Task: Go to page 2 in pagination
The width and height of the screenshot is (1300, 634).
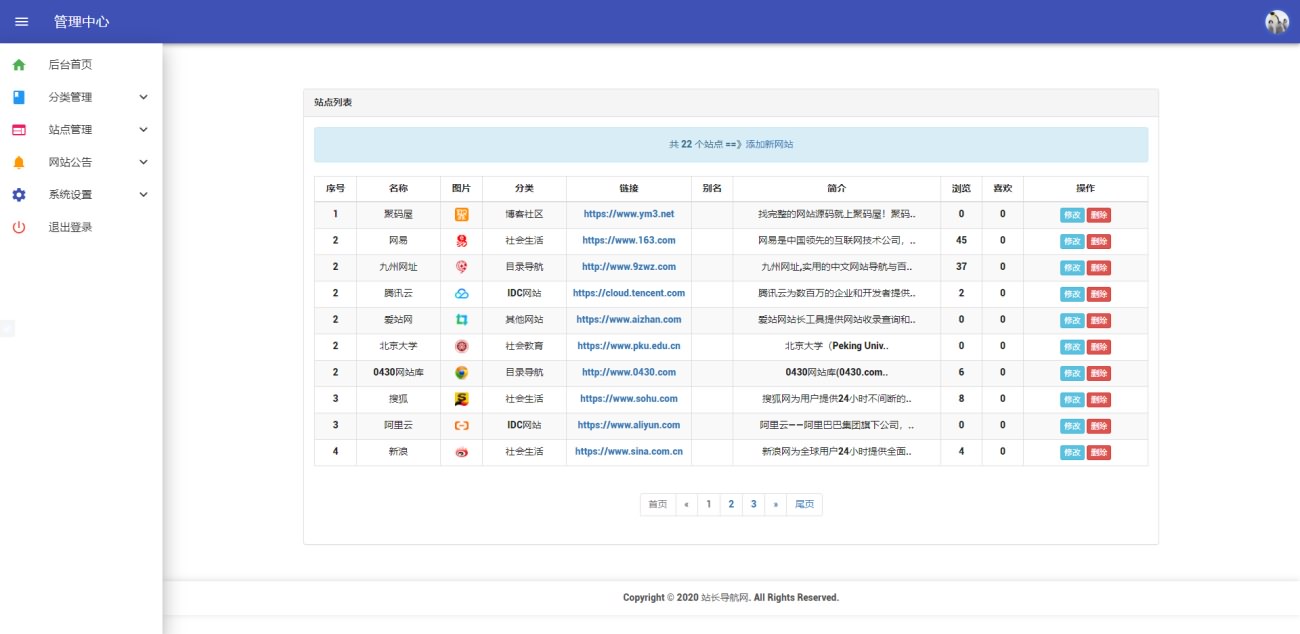Action: tap(731, 505)
